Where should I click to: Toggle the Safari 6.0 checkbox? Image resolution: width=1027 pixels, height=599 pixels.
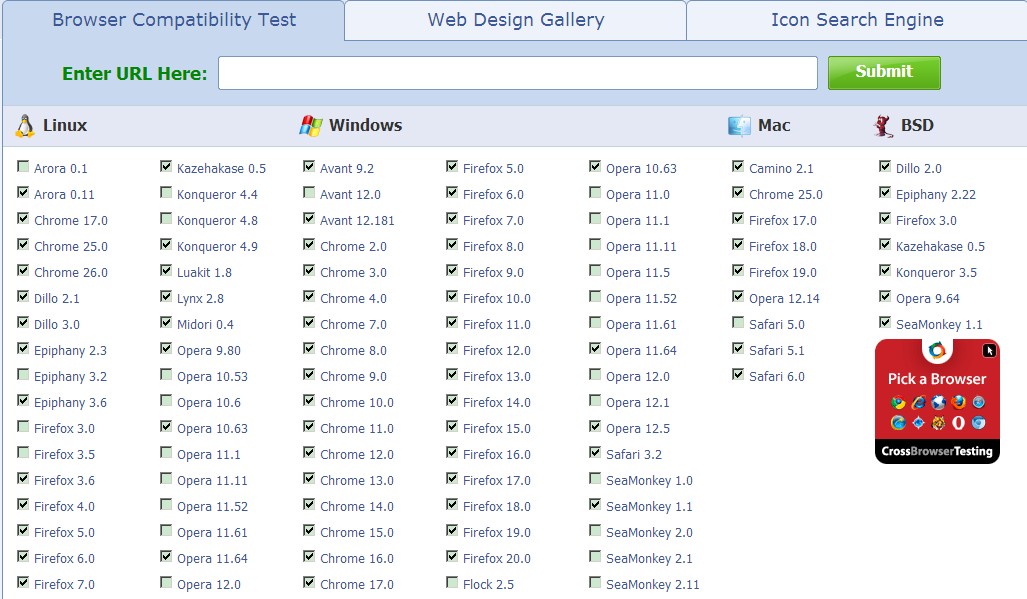click(738, 374)
